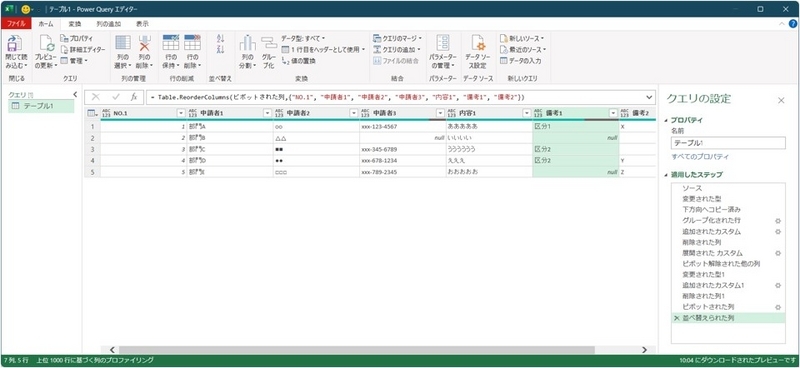This screenshot has width=800, height=368.
Task: Open filter dropdown for 内容1 column
Action: point(527,113)
